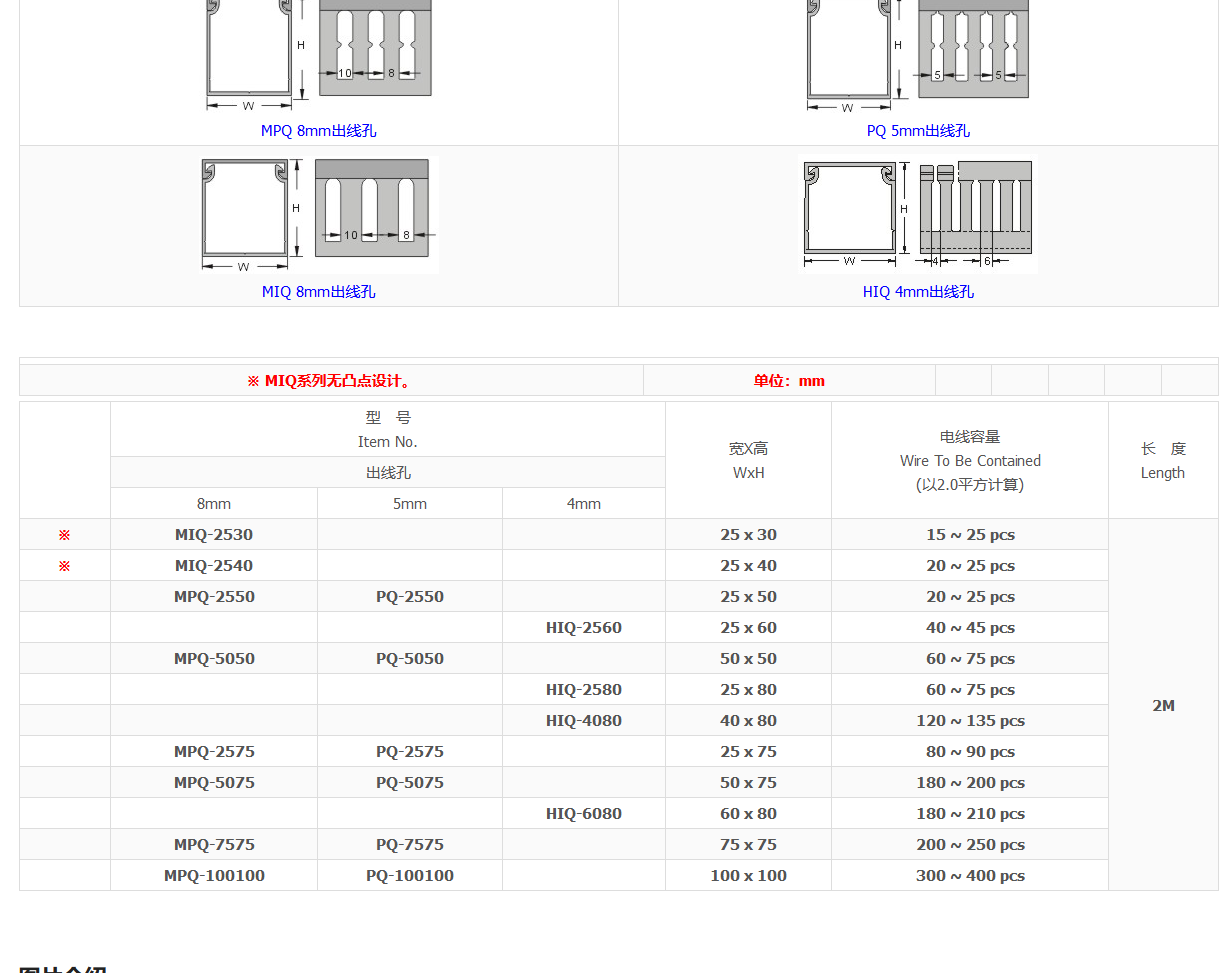Follow the HIQ 4mm出线孔 link
The image size is (1229, 973).
tap(917, 292)
